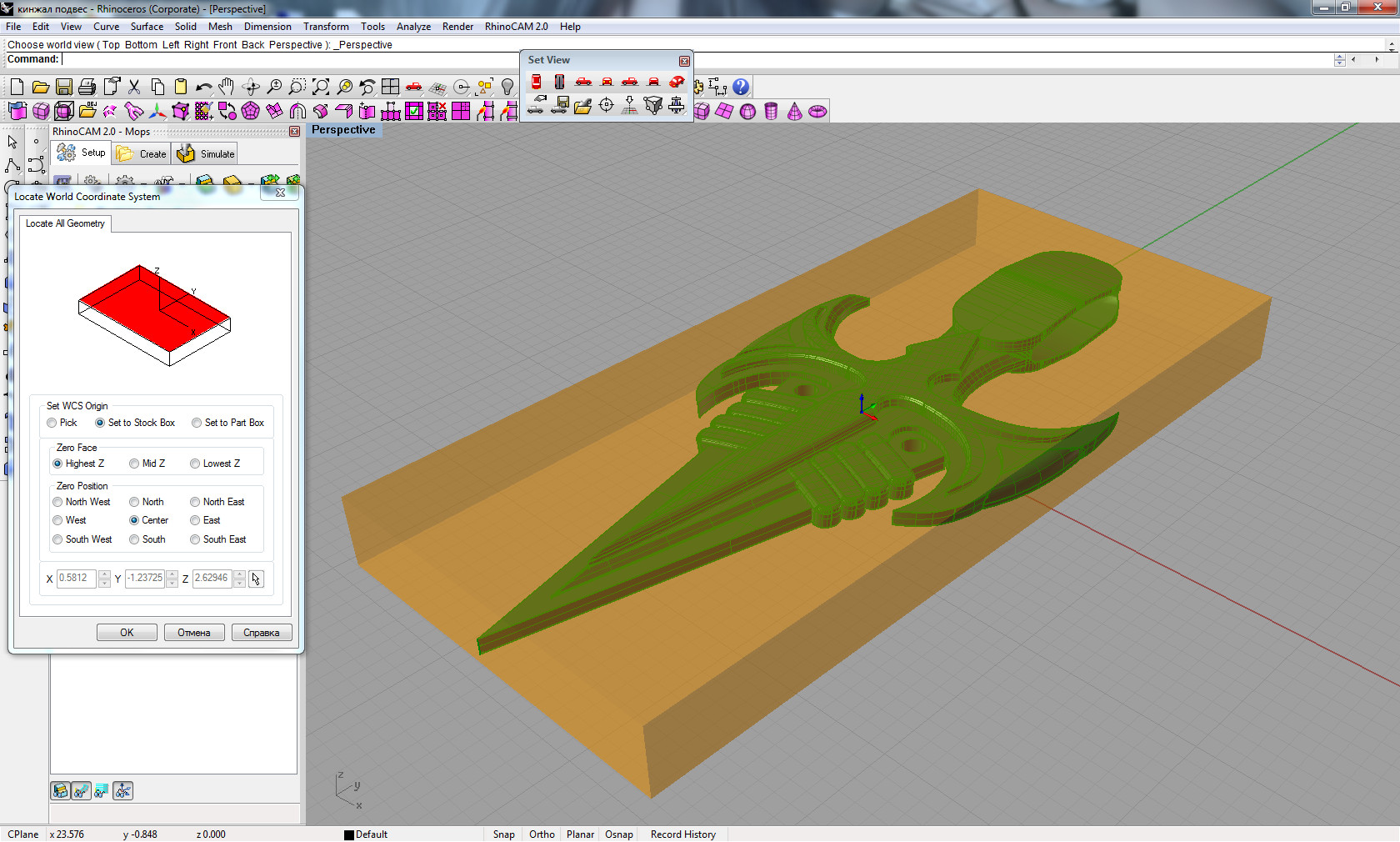Open the Analyze menu

[x=413, y=27]
